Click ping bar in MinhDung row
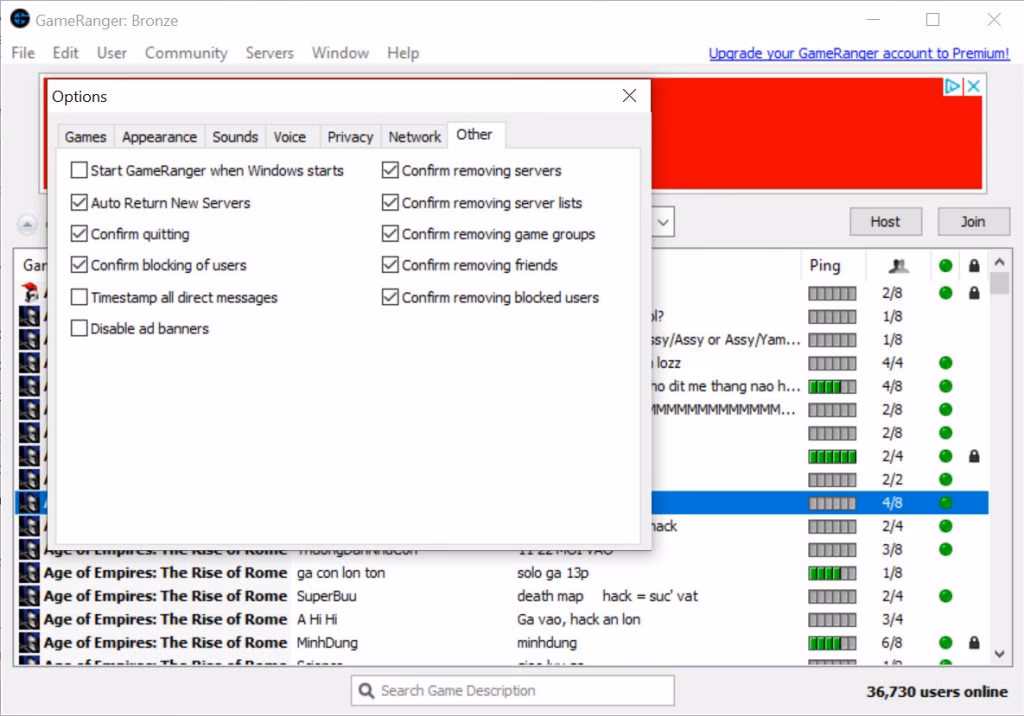 tap(832, 643)
